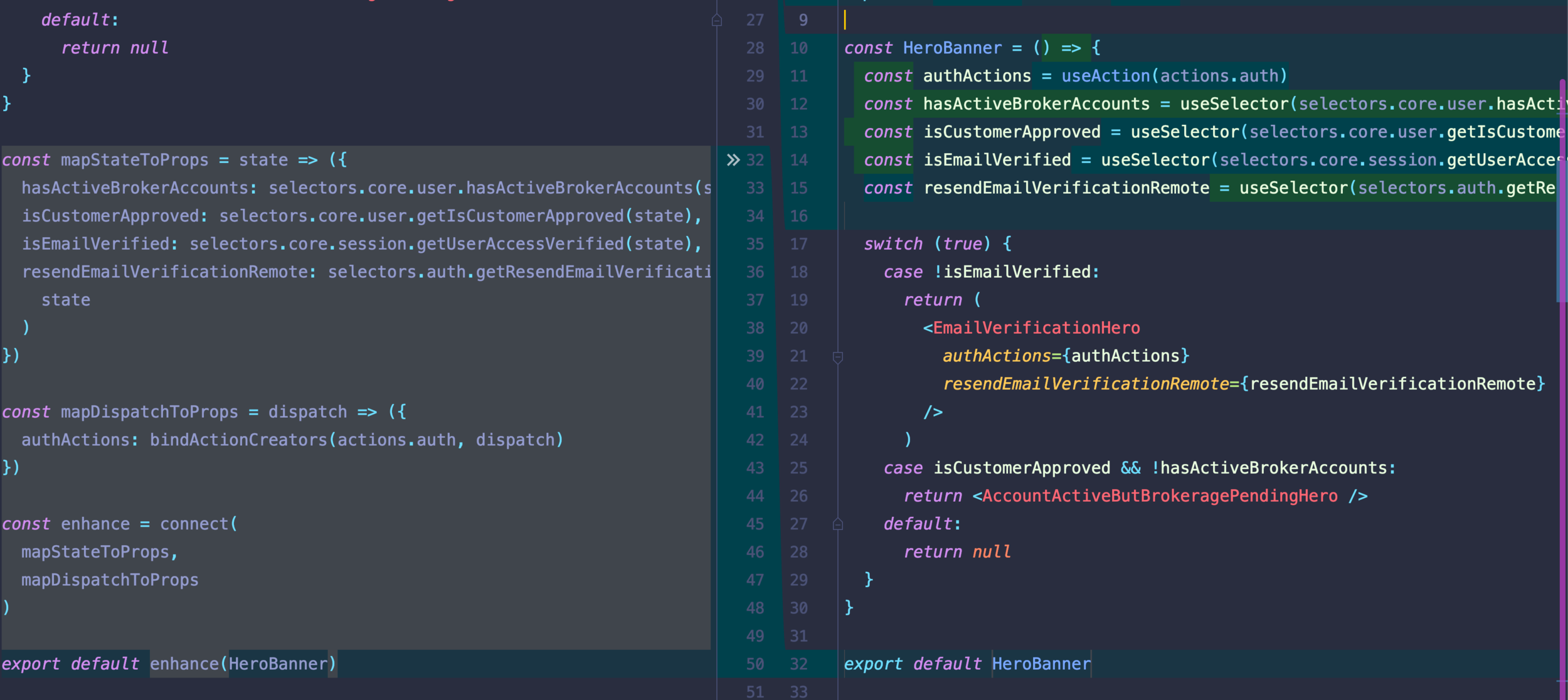Click right gutter line number 9
1568x700 pixels.
click(803, 20)
